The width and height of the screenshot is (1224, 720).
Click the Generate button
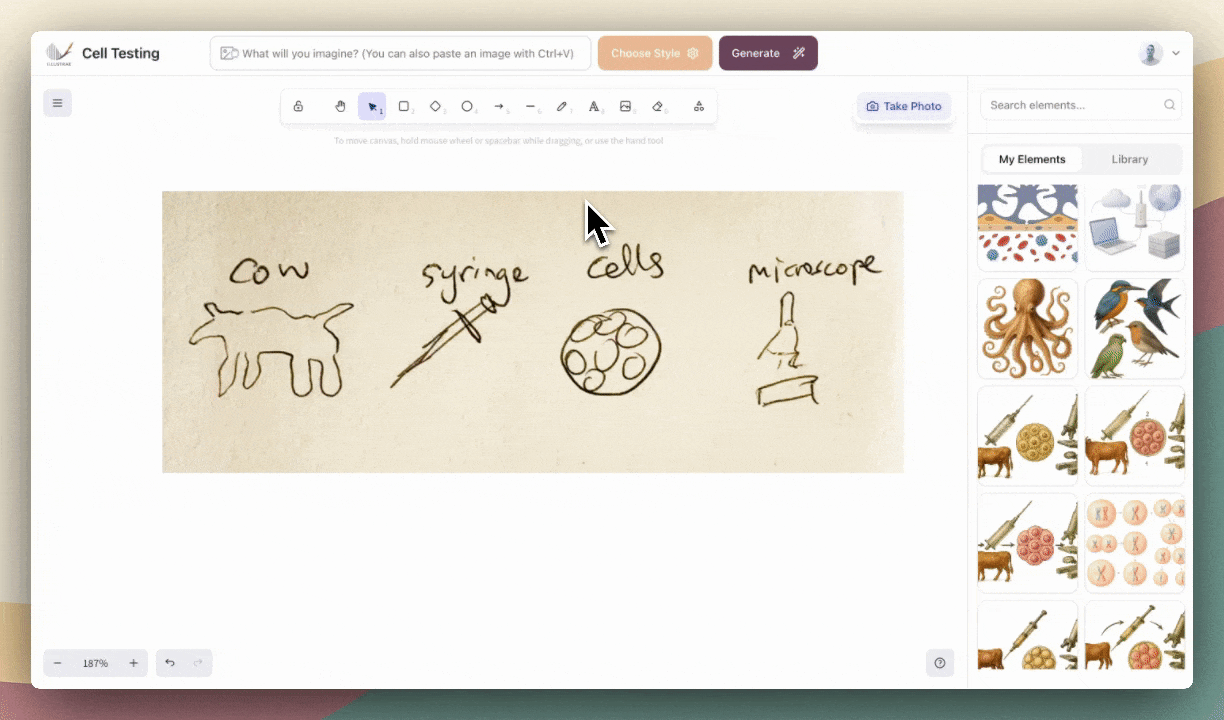tap(768, 53)
